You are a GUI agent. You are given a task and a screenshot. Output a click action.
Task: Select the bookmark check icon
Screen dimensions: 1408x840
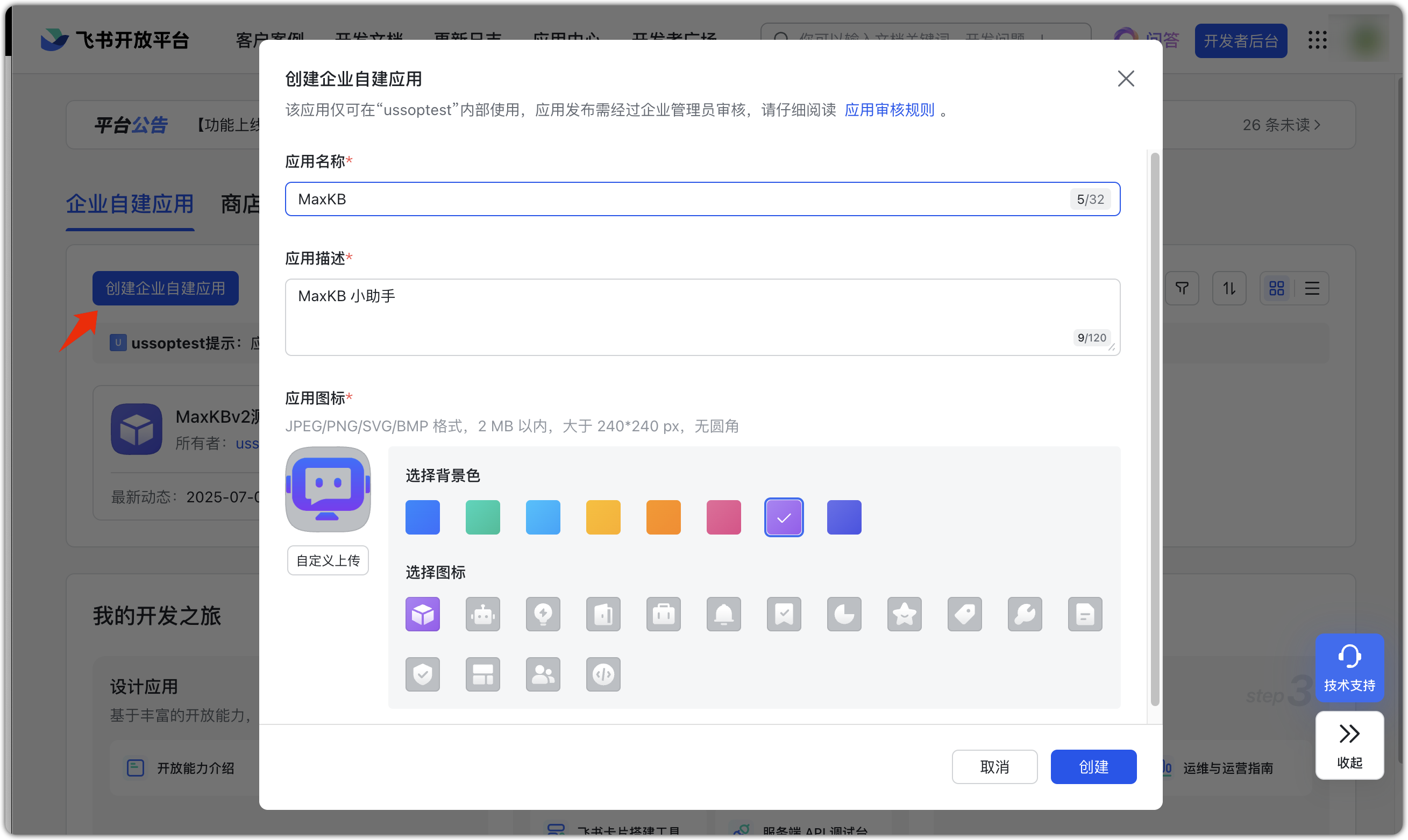coord(784,614)
